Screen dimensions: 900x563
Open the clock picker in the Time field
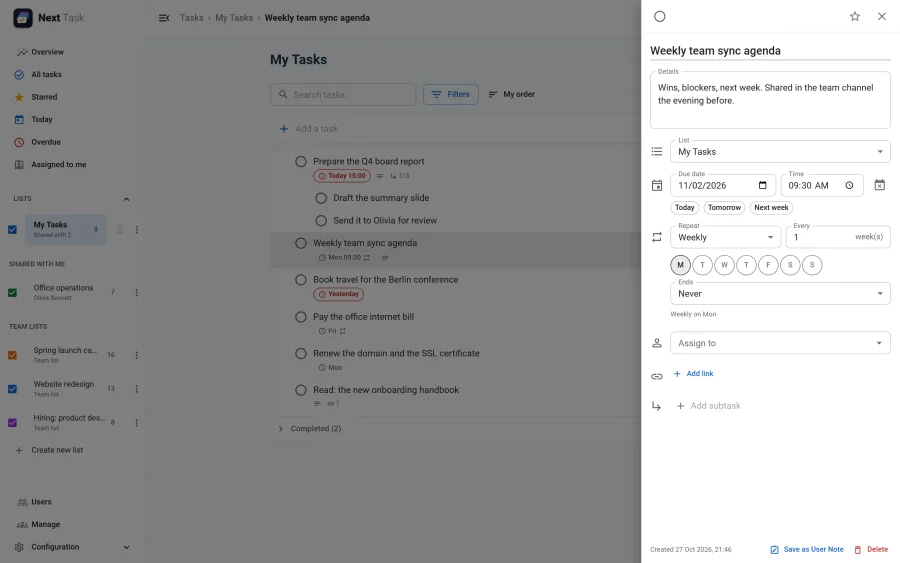(x=849, y=185)
